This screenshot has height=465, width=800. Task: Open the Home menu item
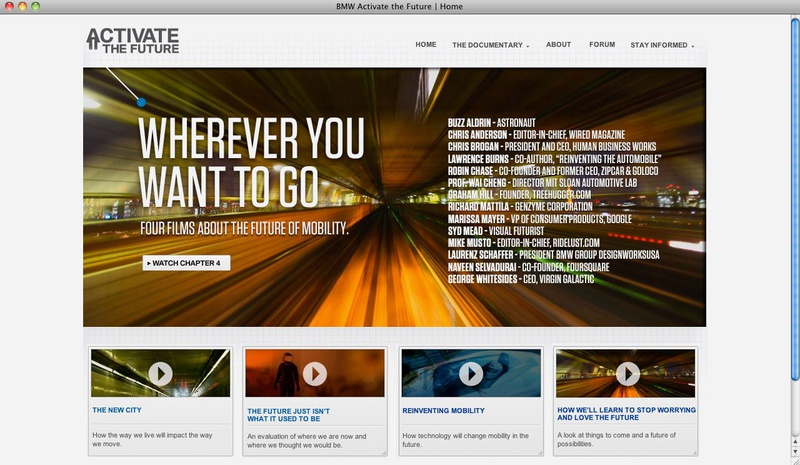point(426,44)
